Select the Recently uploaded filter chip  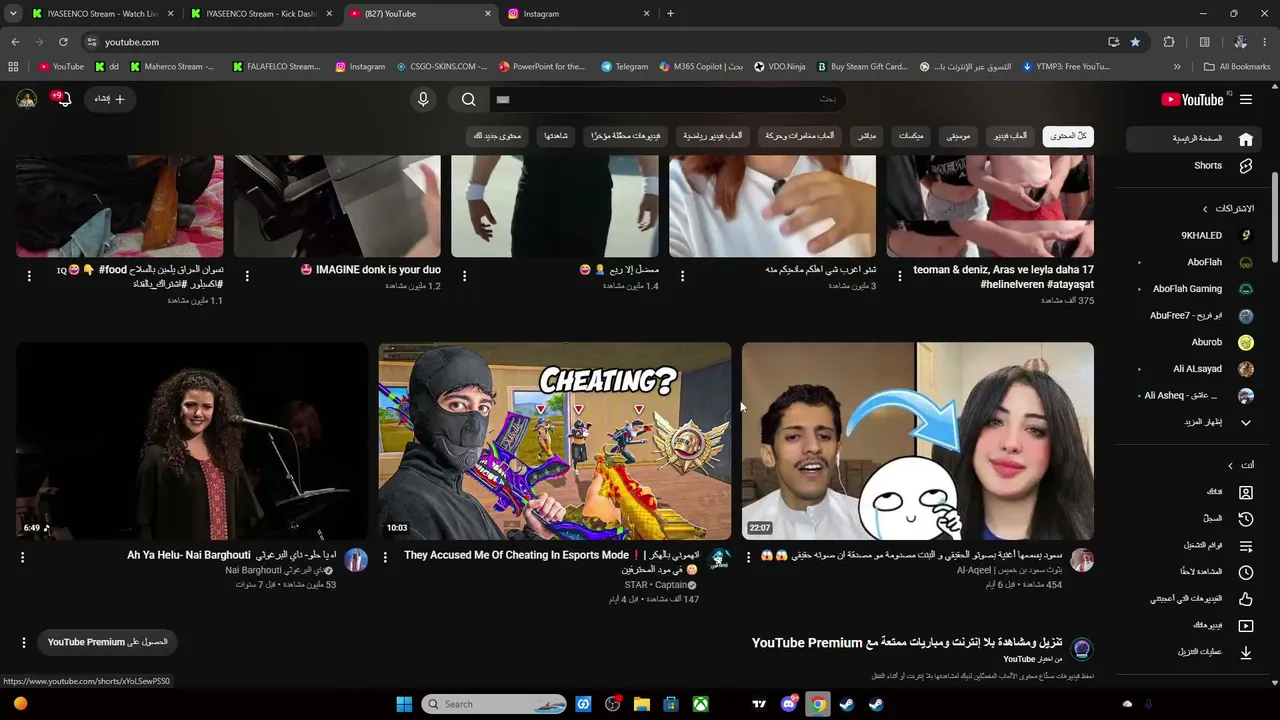(x=626, y=136)
